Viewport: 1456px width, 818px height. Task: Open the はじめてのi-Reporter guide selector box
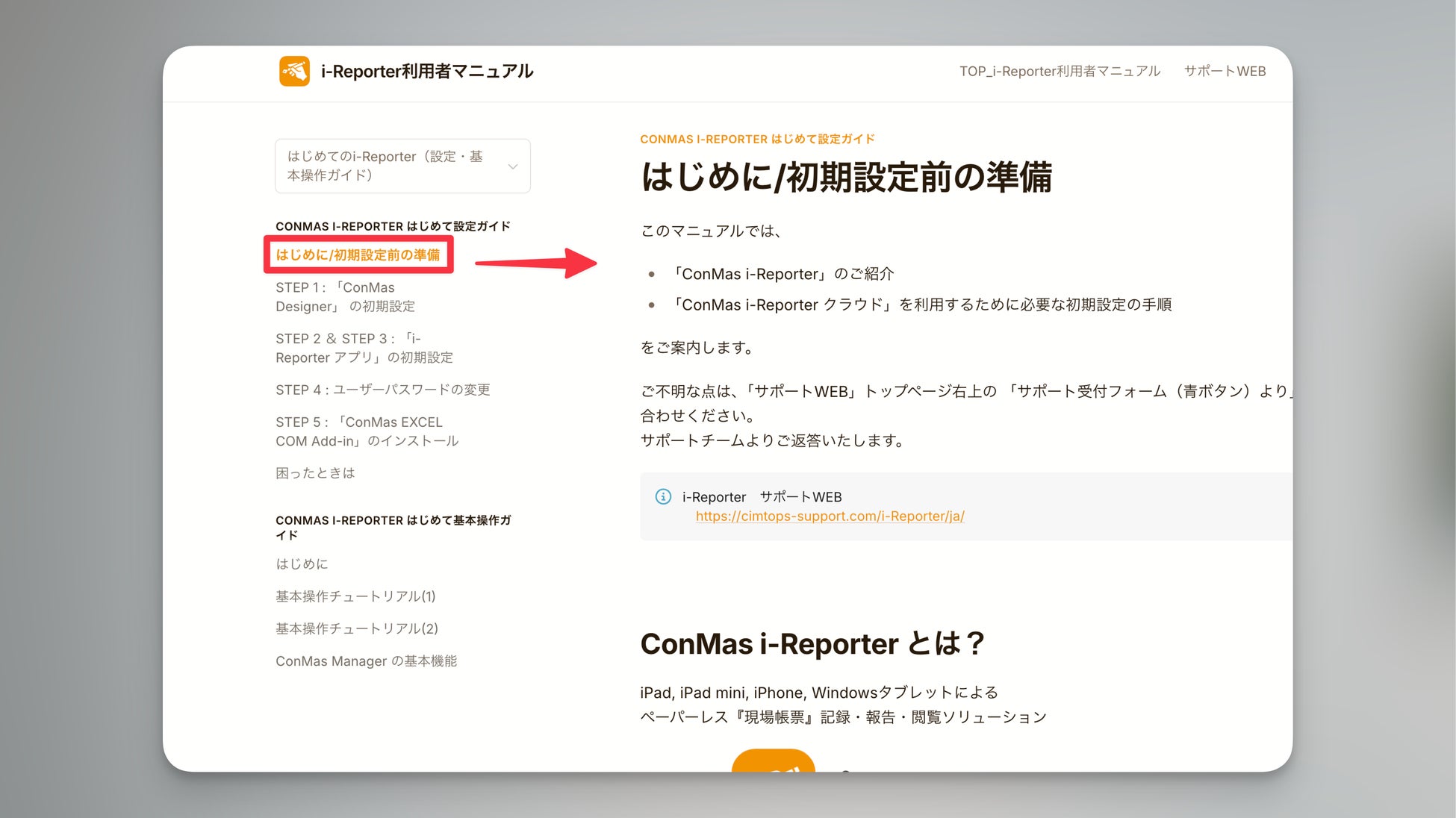click(x=388, y=166)
